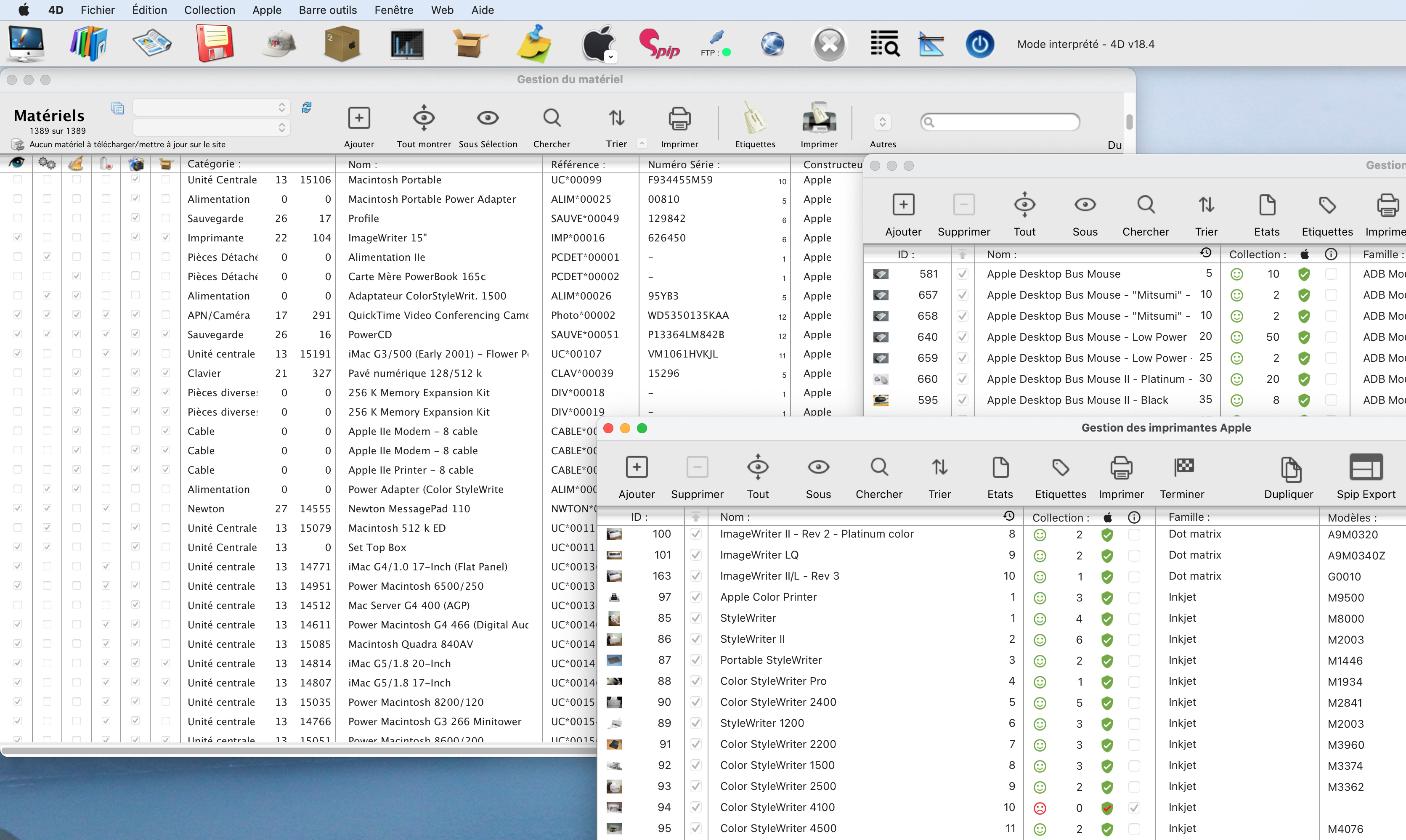Toggle first checkbox of ImageWriter 15" row

coord(18,237)
